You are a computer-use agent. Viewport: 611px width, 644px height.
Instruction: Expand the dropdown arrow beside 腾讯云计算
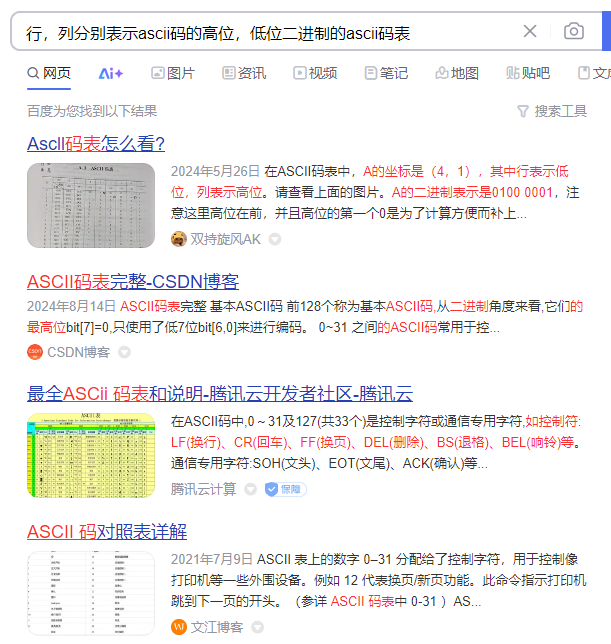(250, 489)
